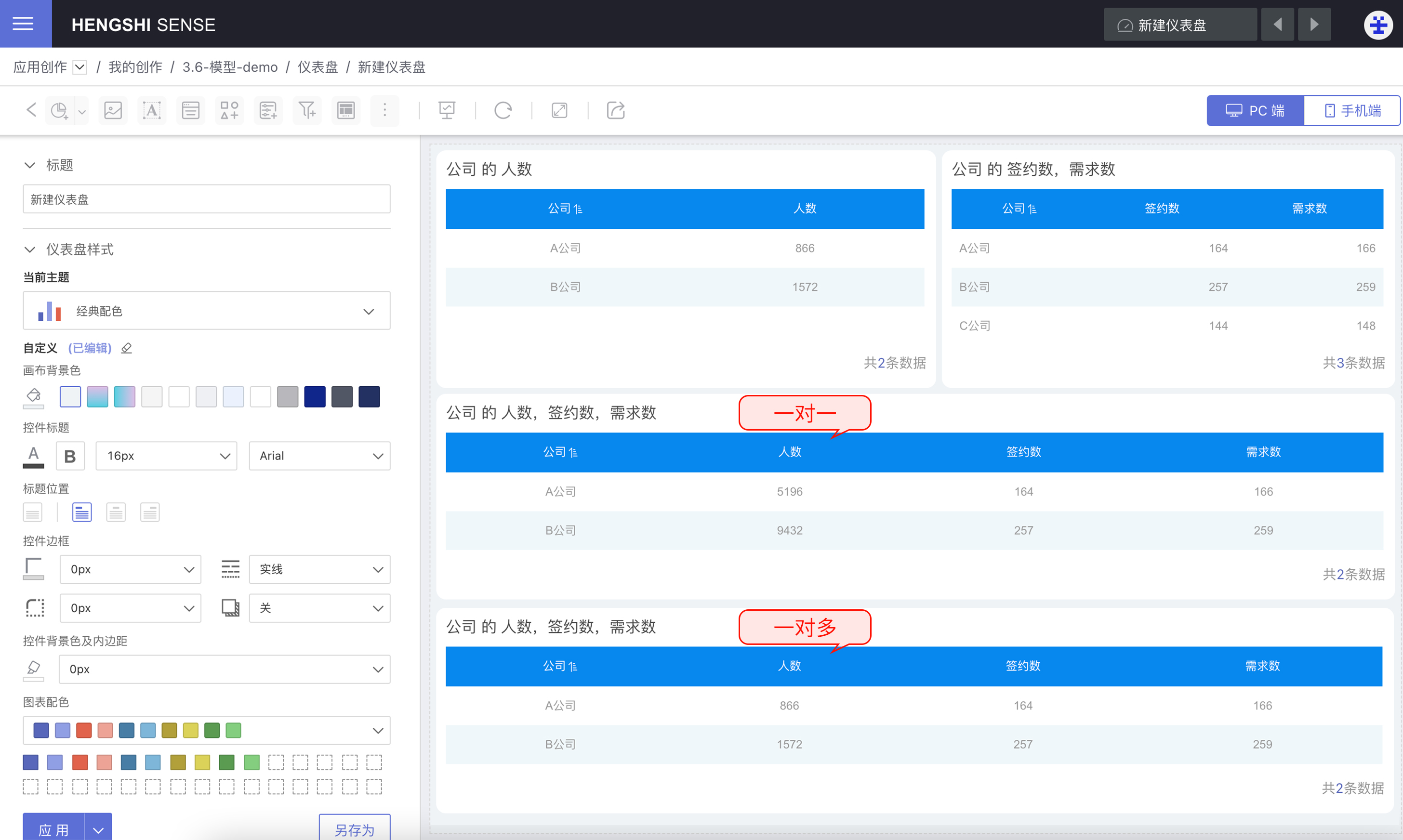Open the user profile avatar
Screen dimensions: 1403x840
pos(1378,25)
